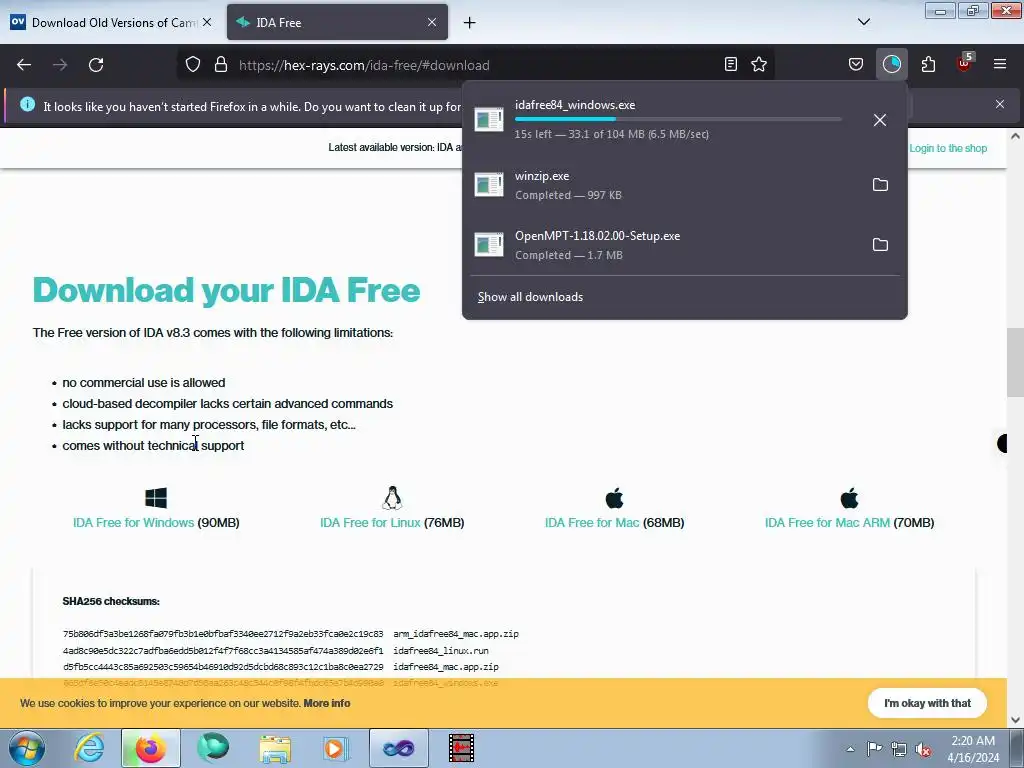This screenshot has width=1024, height=768.
Task: Dismiss the Firefox refresh notification bar
Action: point(1000,104)
